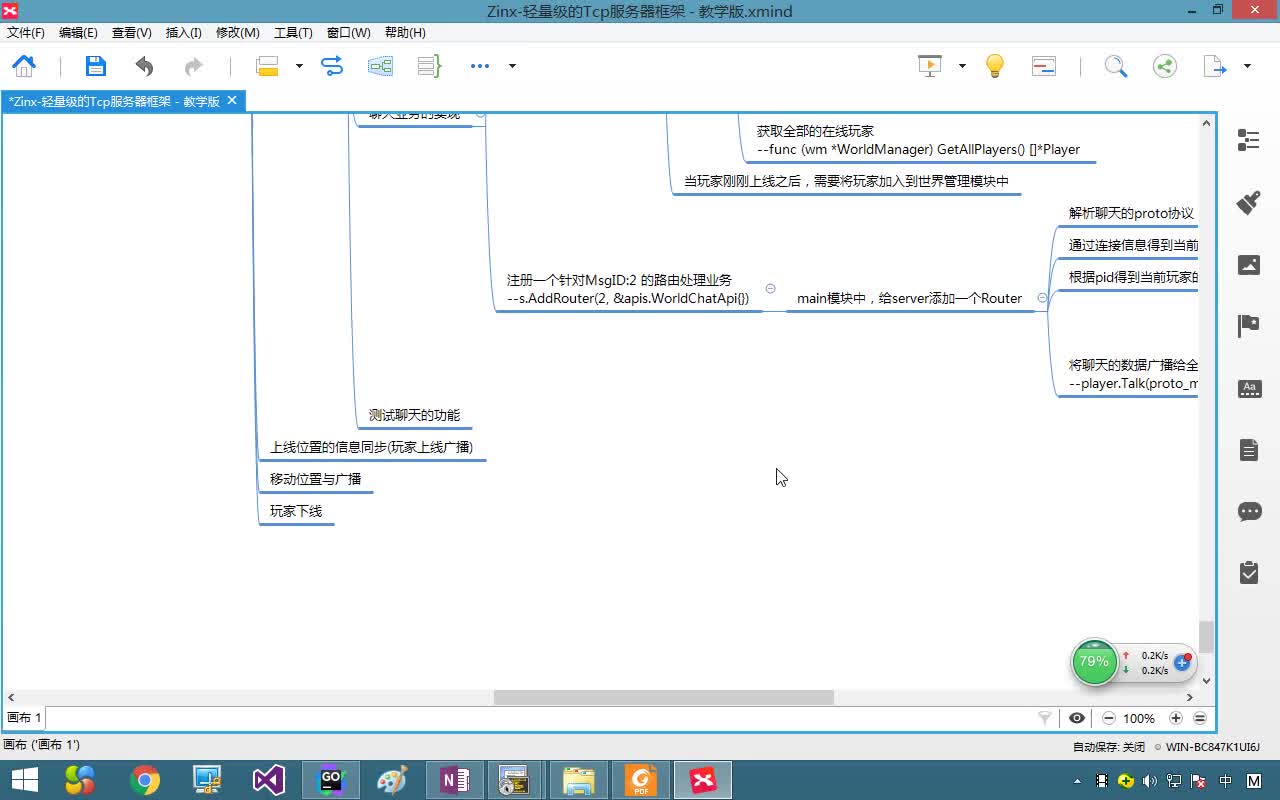Zoom out with the minus button
This screenshot has width=1280, height=800.
tap(1109, 718)
